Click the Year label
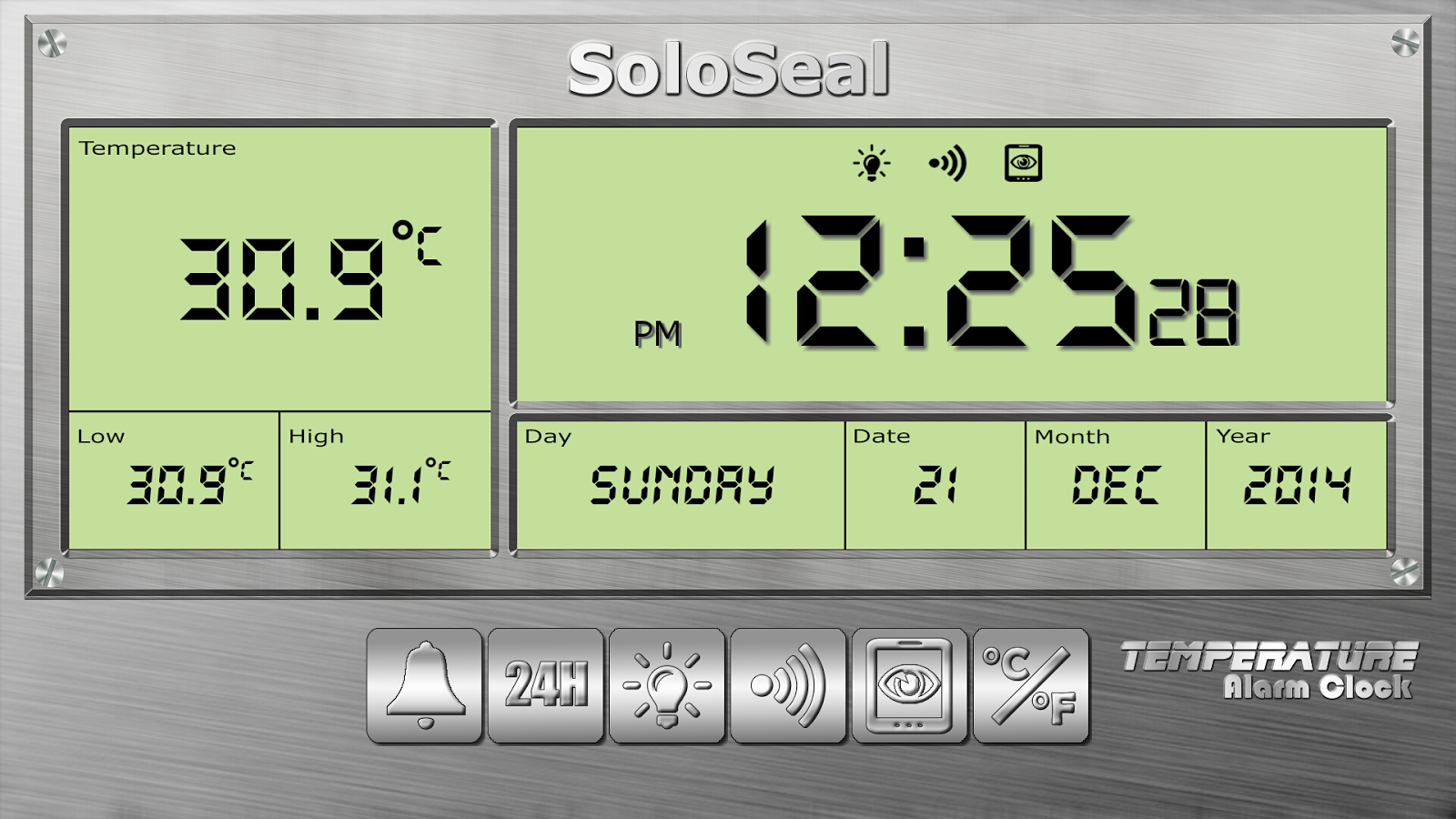 pyautogui.click(x=1243, y=437)
